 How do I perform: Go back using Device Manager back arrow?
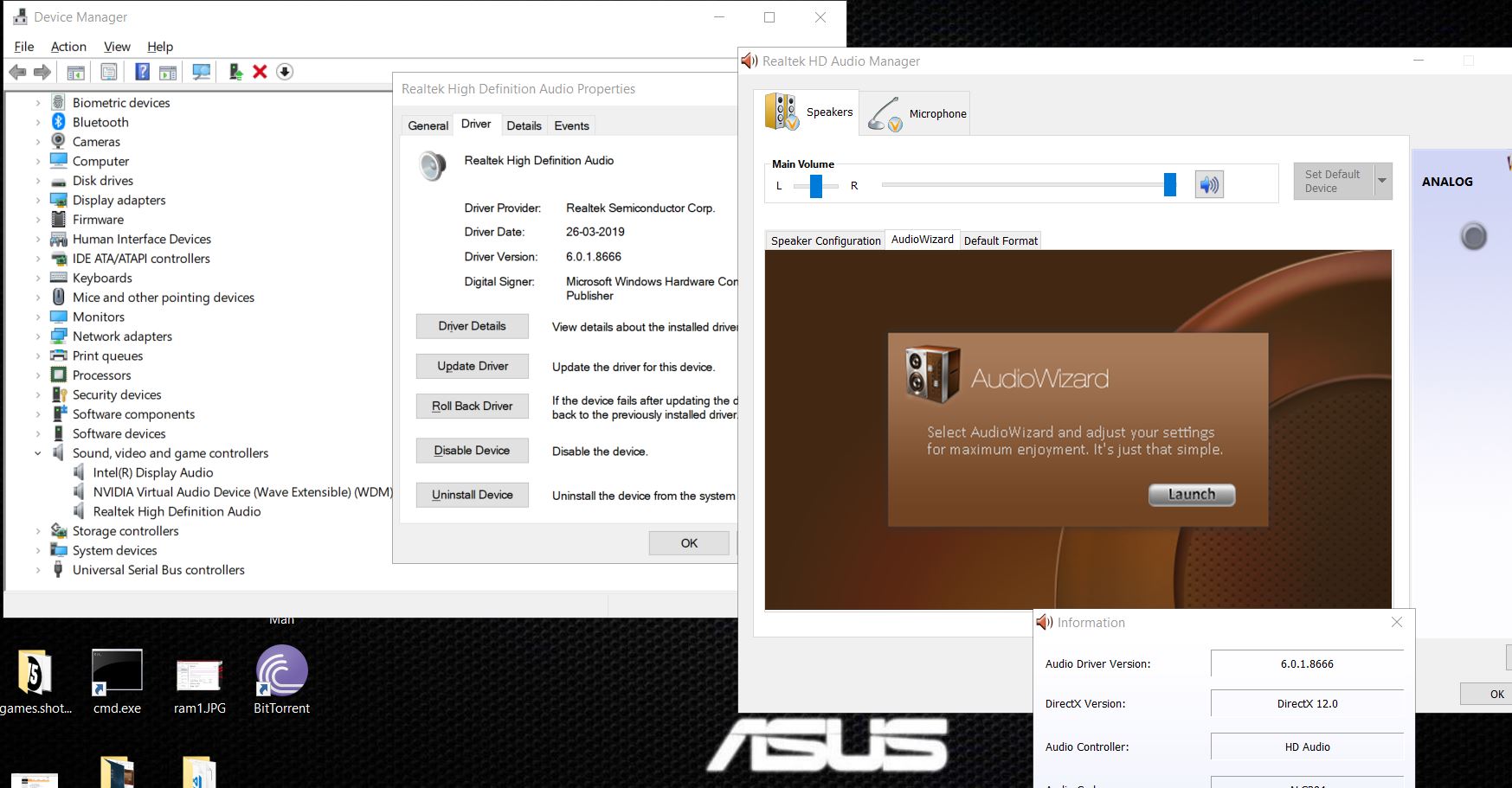click(17, 72)
